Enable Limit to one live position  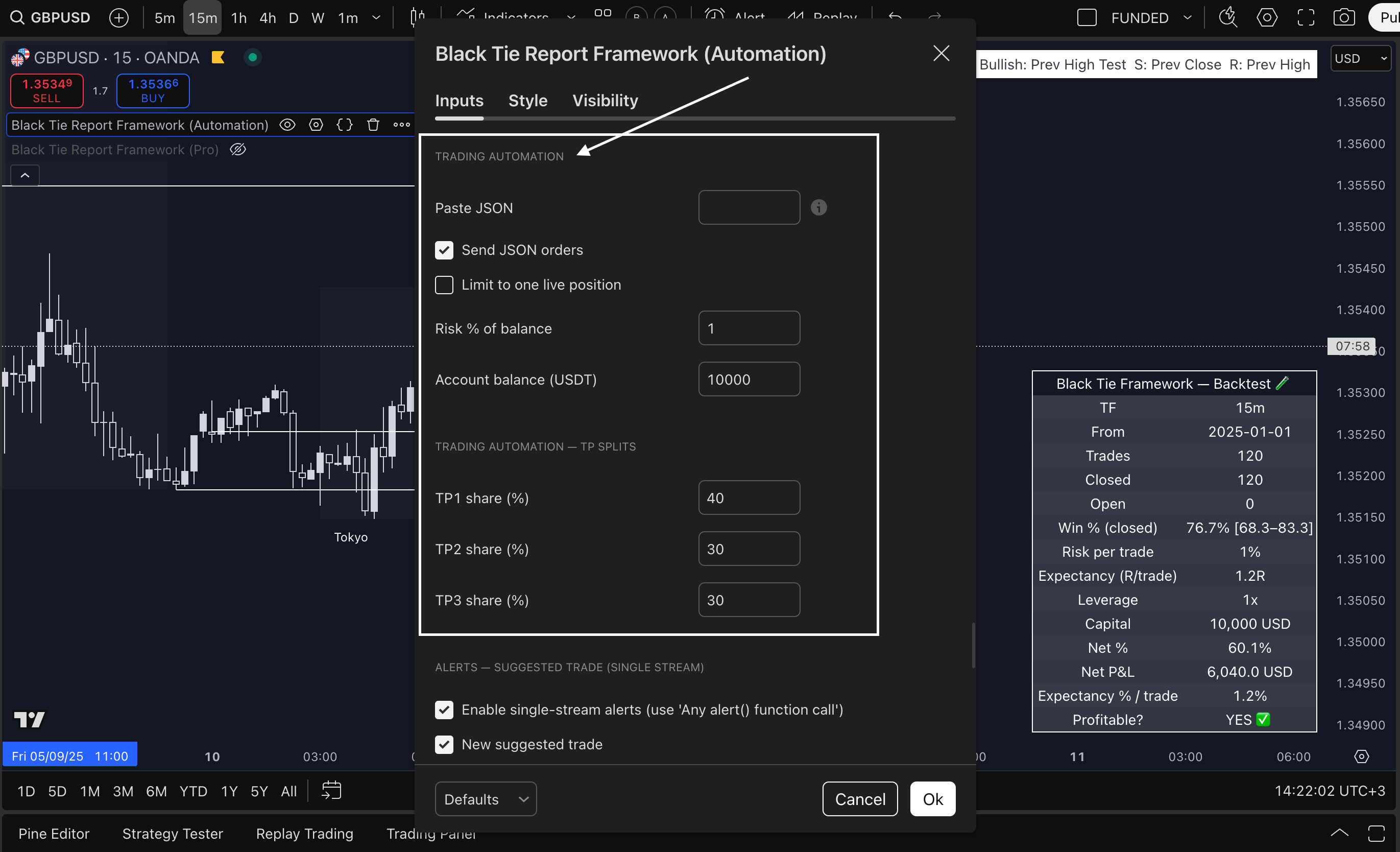[444, 285]
